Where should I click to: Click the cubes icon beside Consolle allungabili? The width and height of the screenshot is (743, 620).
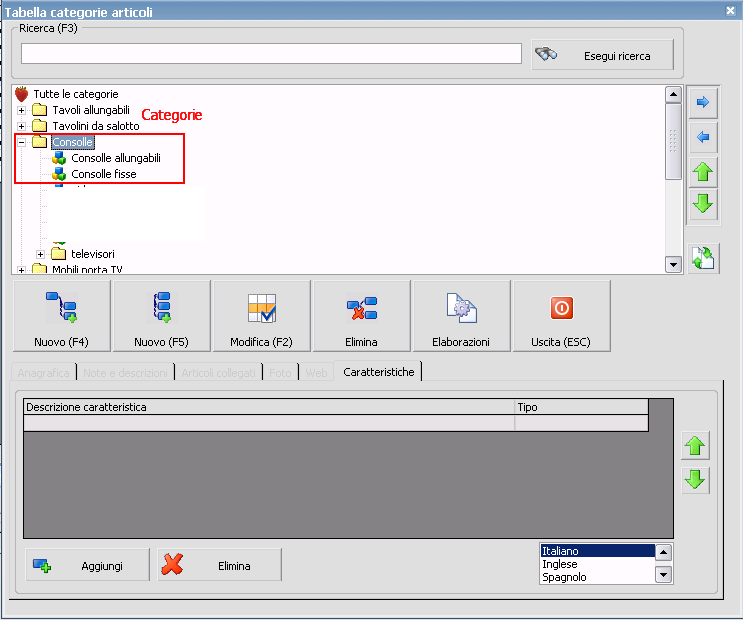tap(59, 158)
